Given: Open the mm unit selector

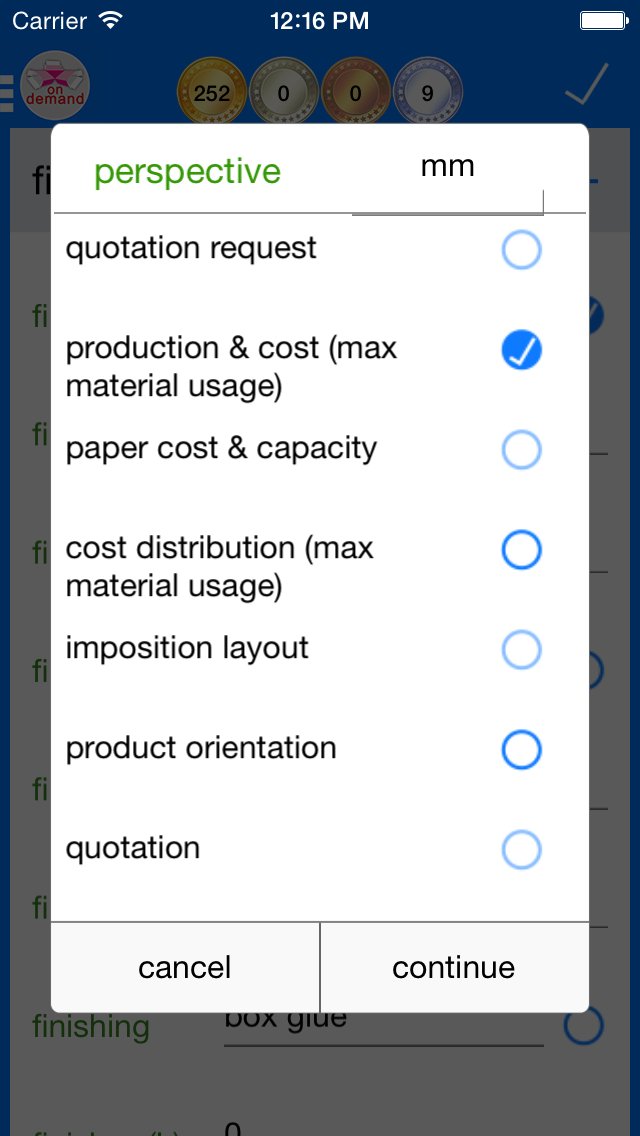Looking at the screenshot, I should (x=447, y=168).
